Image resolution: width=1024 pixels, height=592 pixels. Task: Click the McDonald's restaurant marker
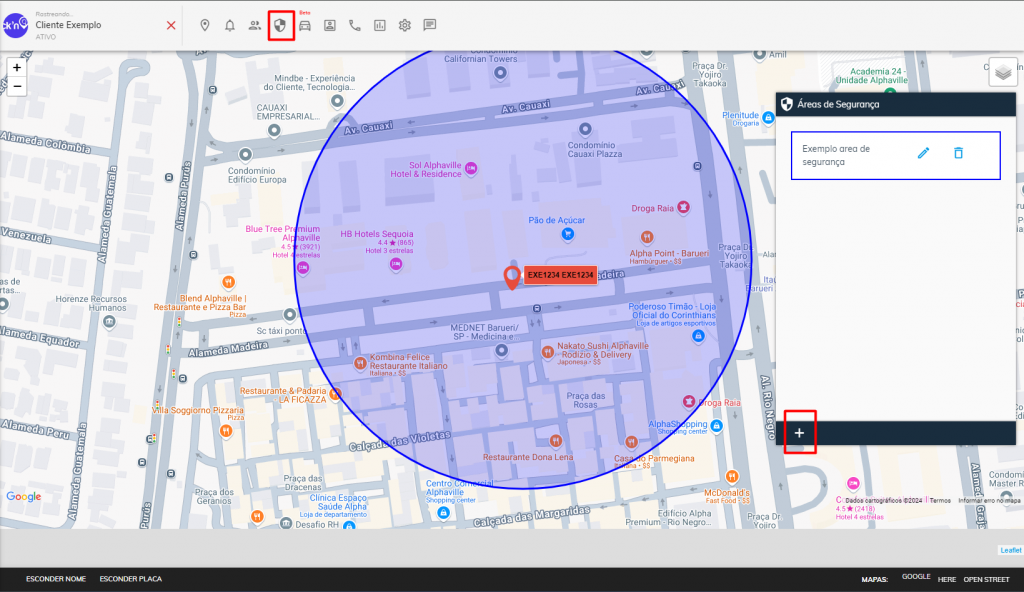pos(732,476)
